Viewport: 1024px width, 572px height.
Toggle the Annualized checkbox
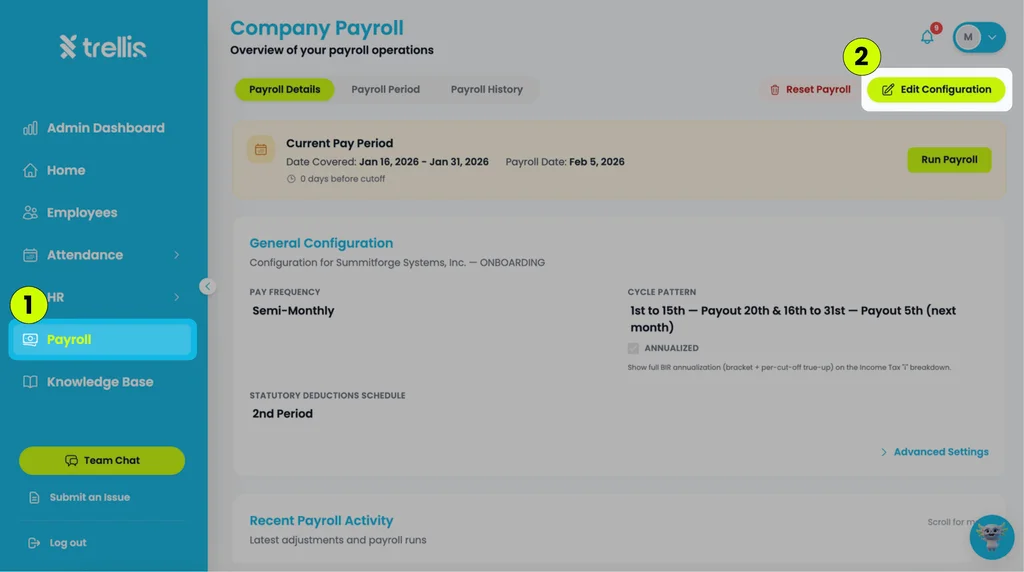pos(633,349)
